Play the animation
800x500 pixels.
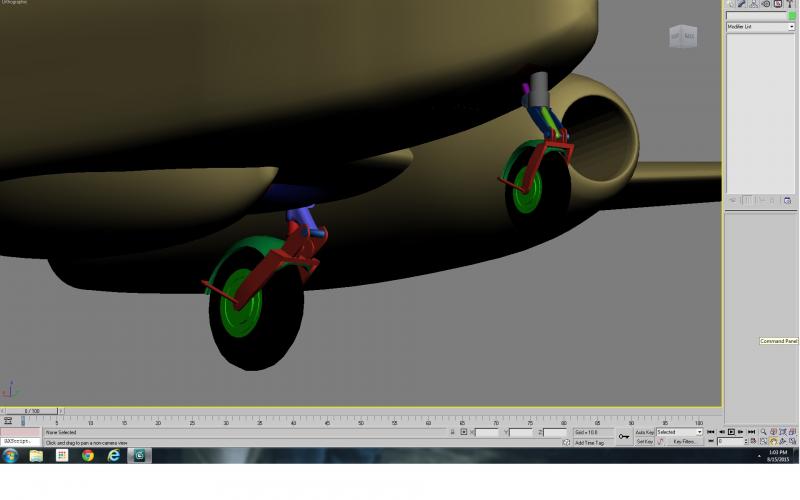[731, 432]
